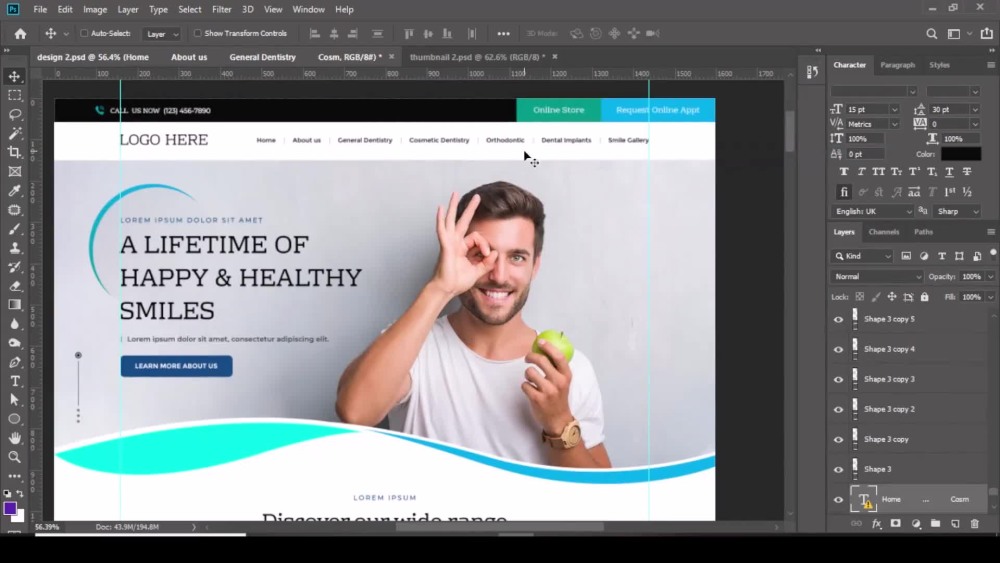Open the Opacity 100% dropdown arrow
Image resolution: width=1000 pixels, height=563 pixels.
[x=990, y=277]
